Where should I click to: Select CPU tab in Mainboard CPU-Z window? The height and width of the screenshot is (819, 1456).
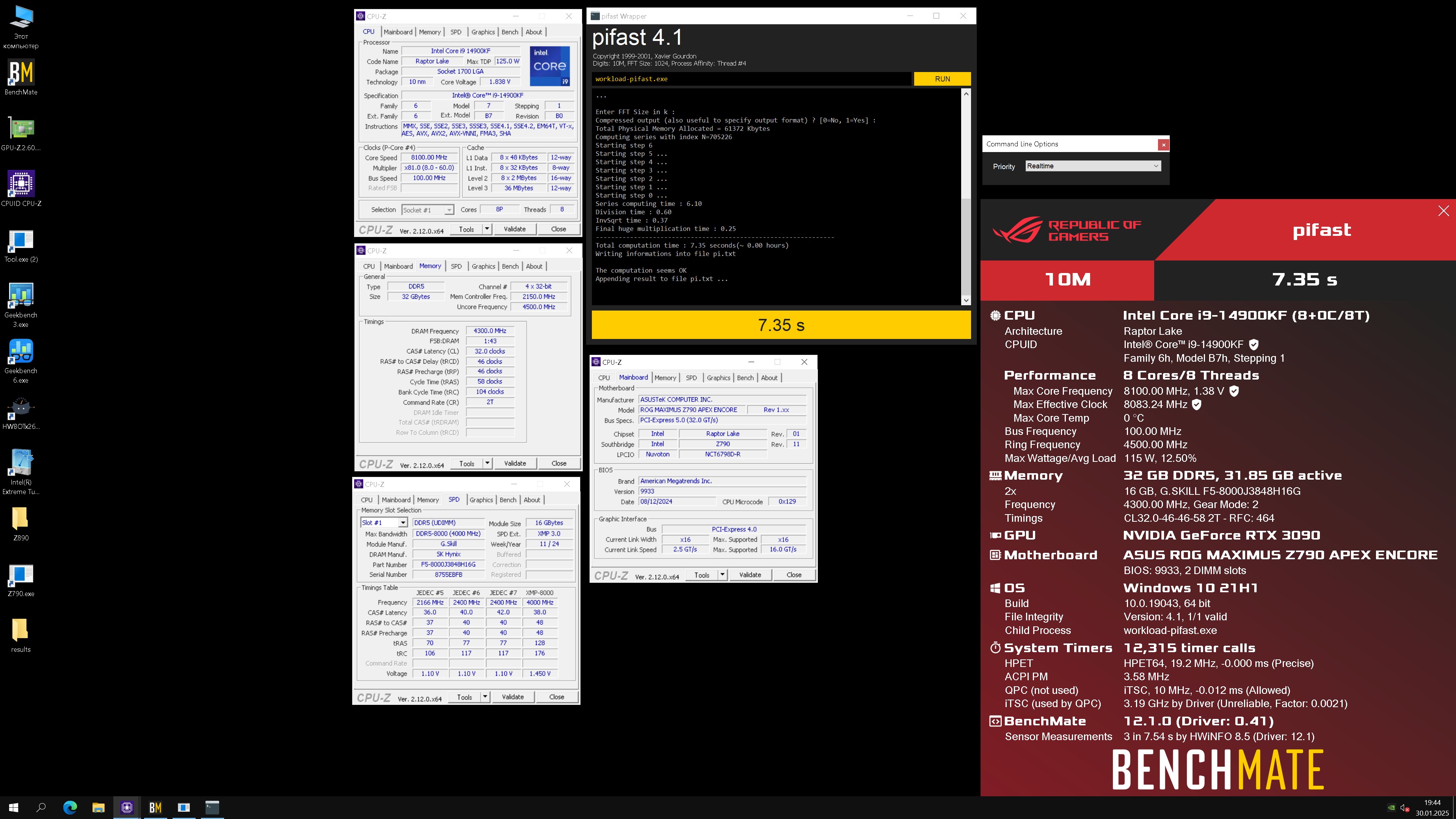(604, 378)
